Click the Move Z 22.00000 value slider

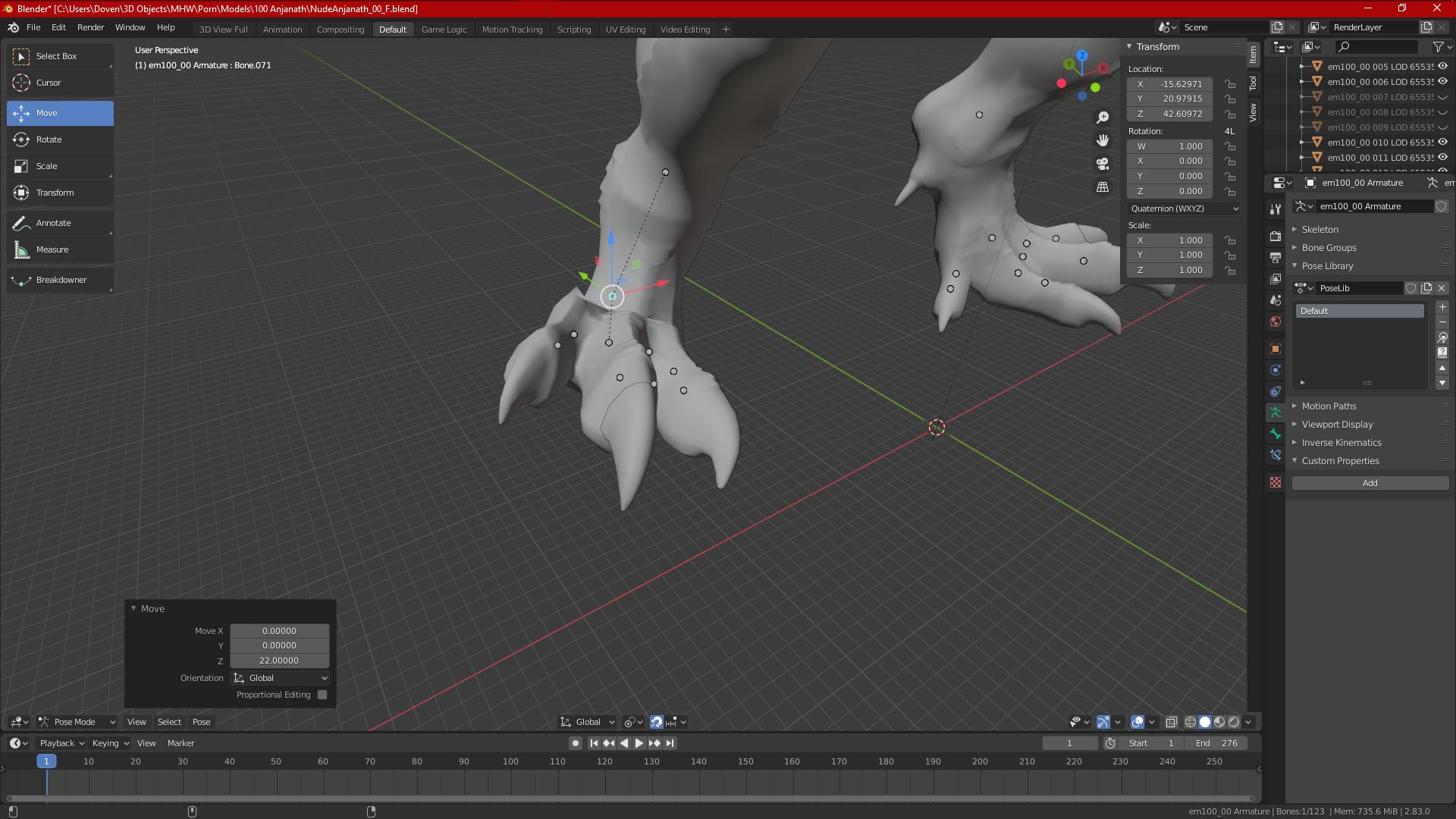[x=280, y=661]
